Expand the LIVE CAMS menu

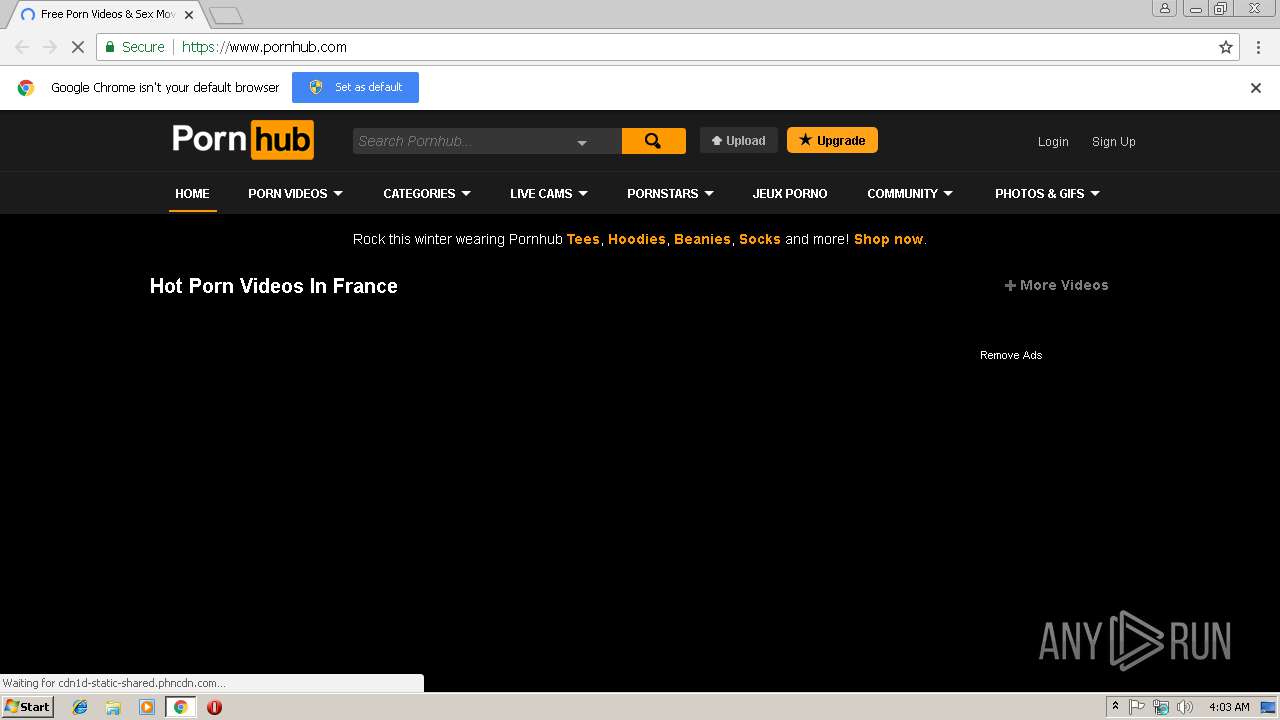coord(549,194)
